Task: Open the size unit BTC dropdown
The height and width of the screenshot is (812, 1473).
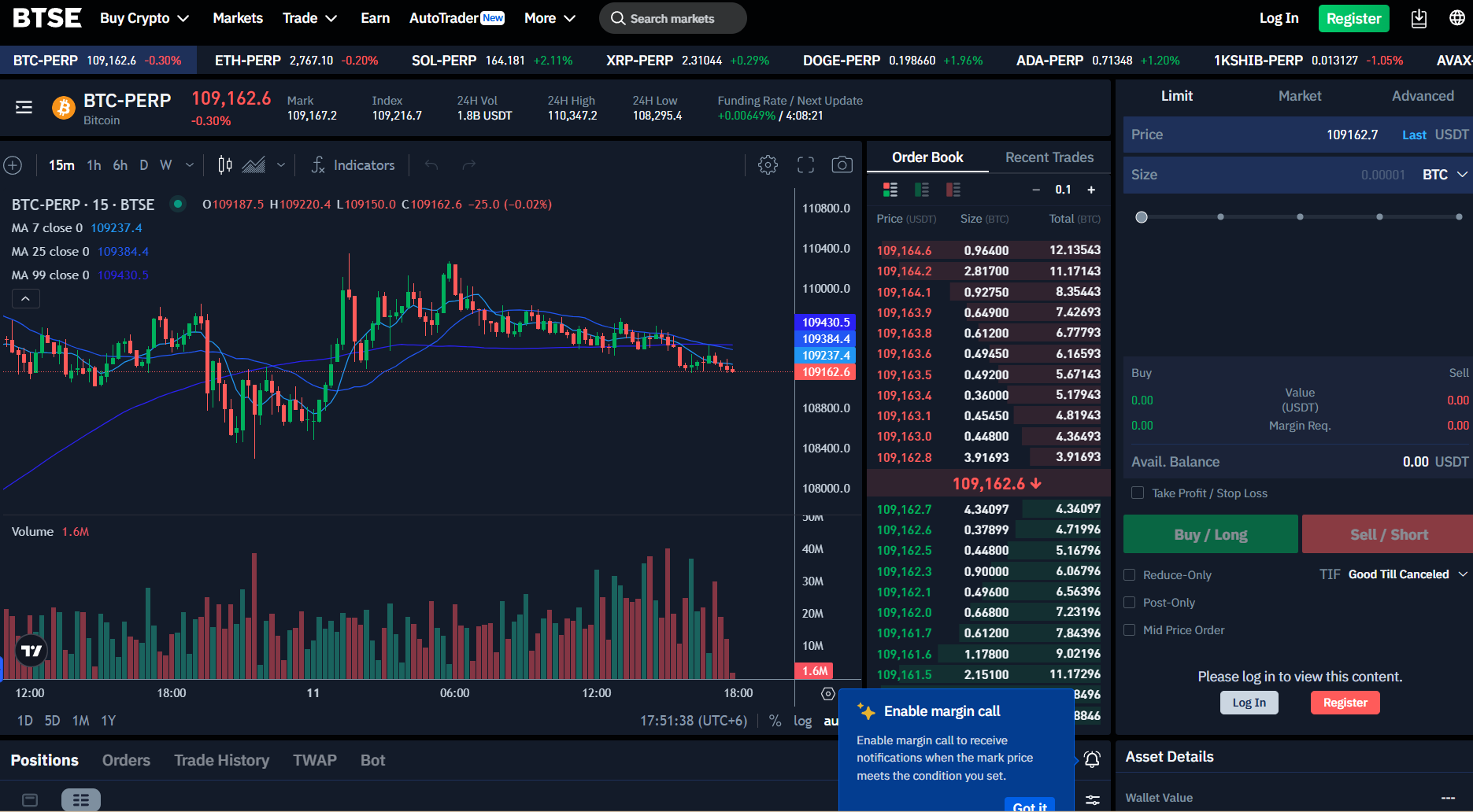Action: pyautogui.click(x=1445, y=175)
